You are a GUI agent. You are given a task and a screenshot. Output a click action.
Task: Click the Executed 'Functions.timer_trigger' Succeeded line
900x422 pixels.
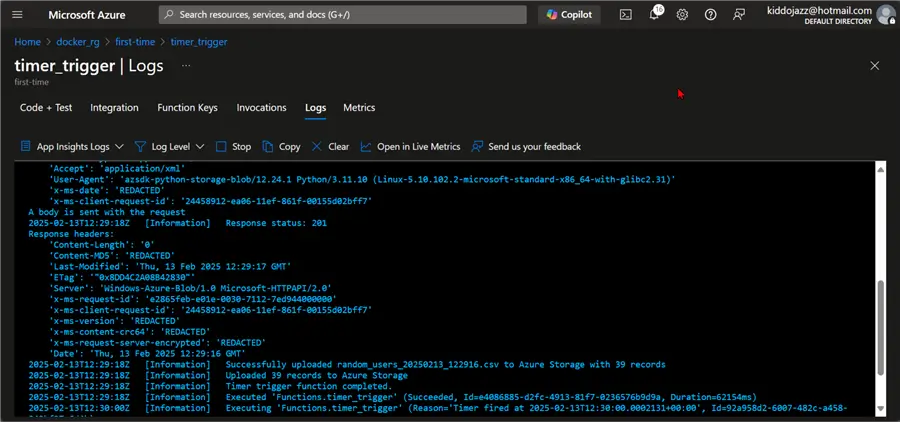(393, 397)
